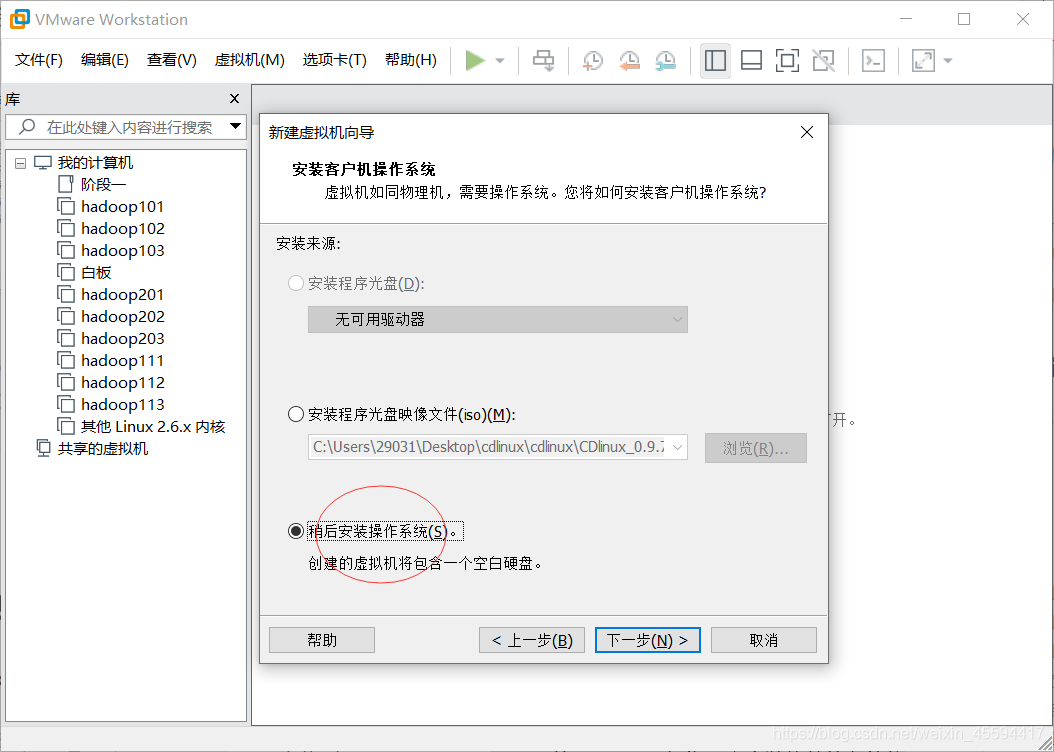
Task: Open the 选项卡(T) menu
Action: (x=335, y=60)
